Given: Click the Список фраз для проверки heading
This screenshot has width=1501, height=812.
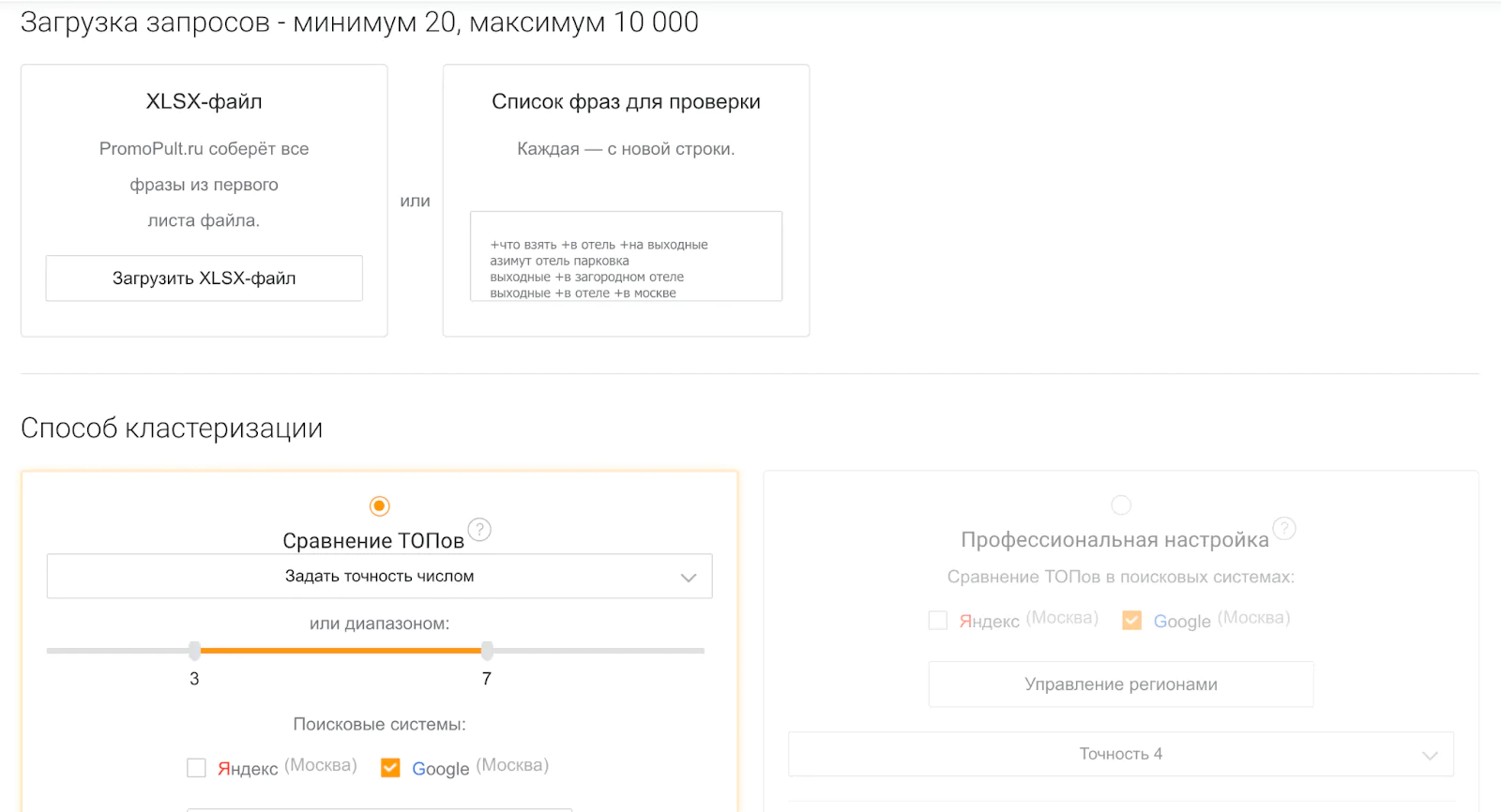Looking at the screenshot, I should [x=627, y=101].
